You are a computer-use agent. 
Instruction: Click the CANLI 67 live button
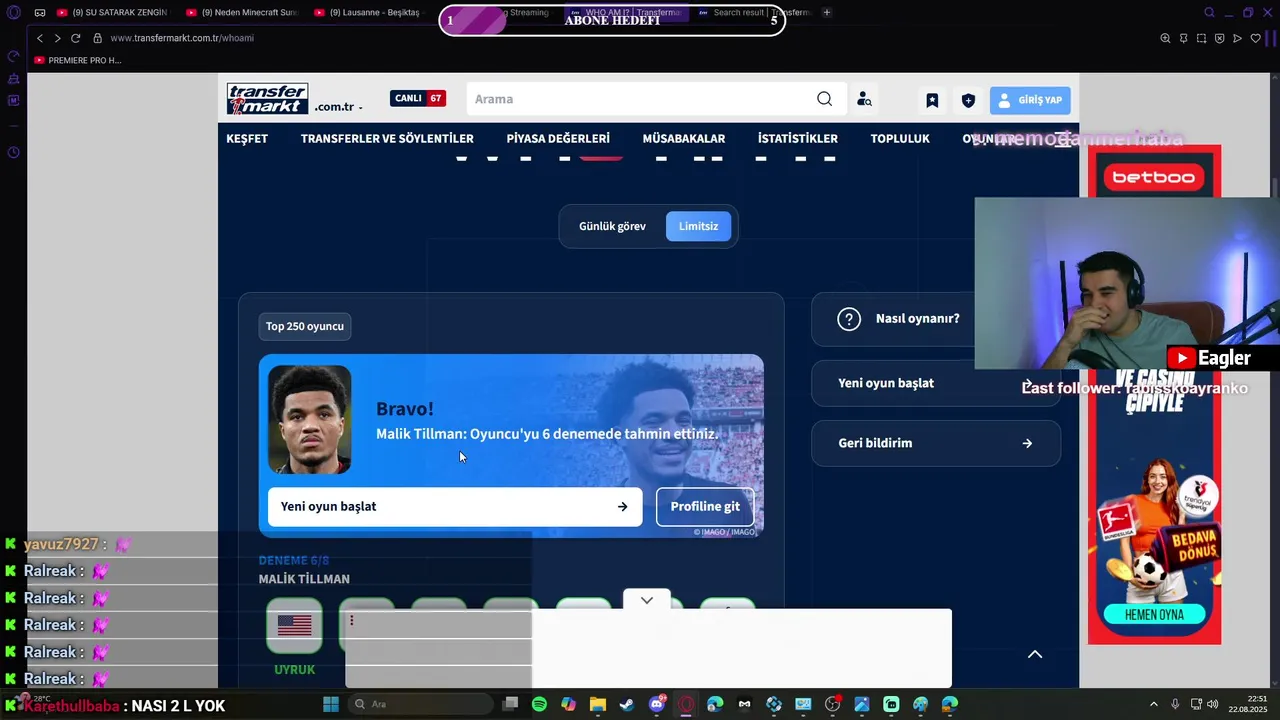pyautogui.click(x=418, y=98)
